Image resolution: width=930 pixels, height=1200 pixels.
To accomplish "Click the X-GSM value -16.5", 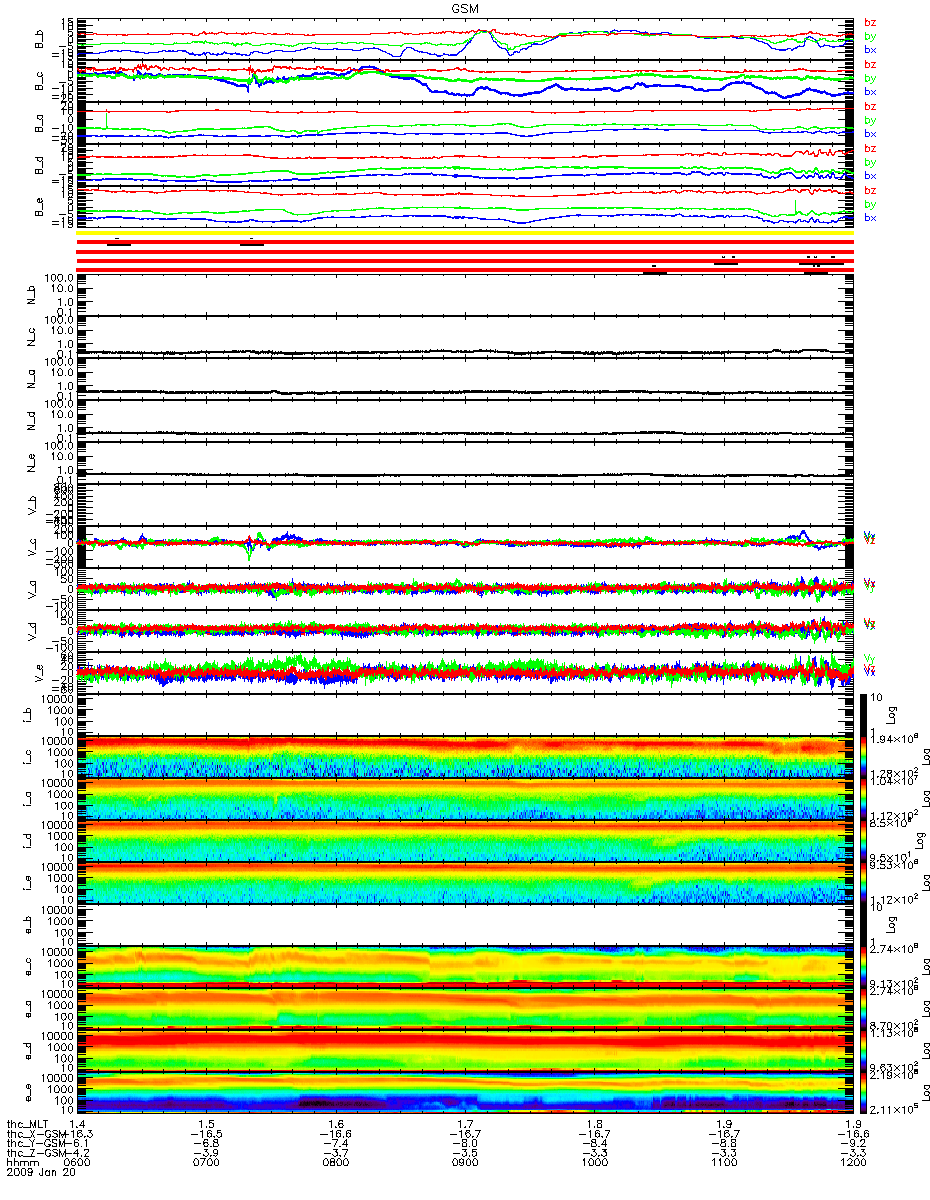I will (x=206, y=1134).
